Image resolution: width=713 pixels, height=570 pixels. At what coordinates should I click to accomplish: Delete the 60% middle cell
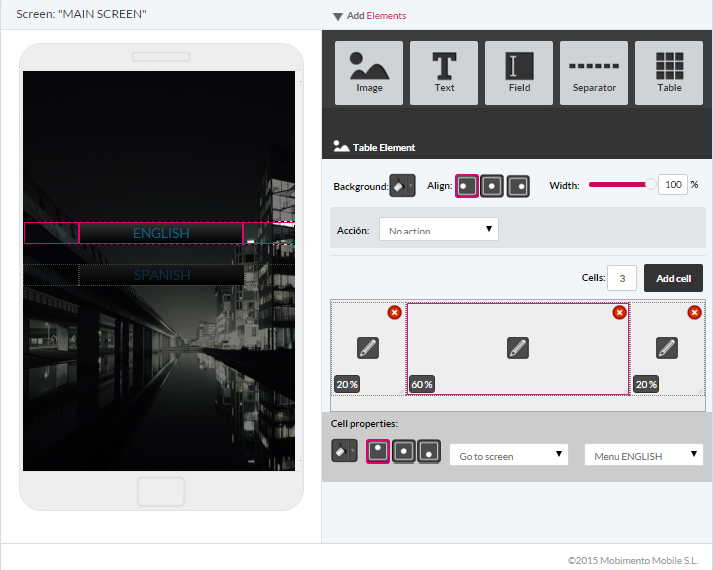coord(619,312)
